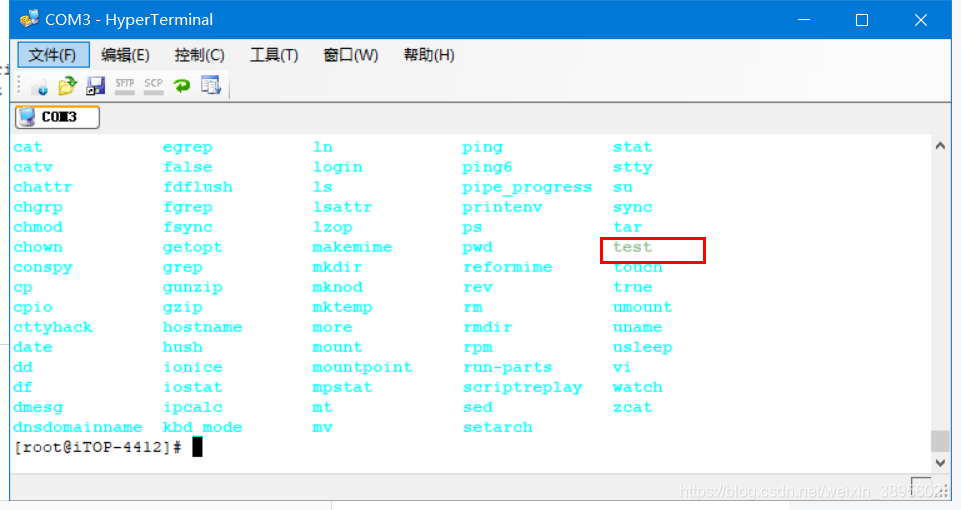Click the new session page icon

tap(40, 86)
